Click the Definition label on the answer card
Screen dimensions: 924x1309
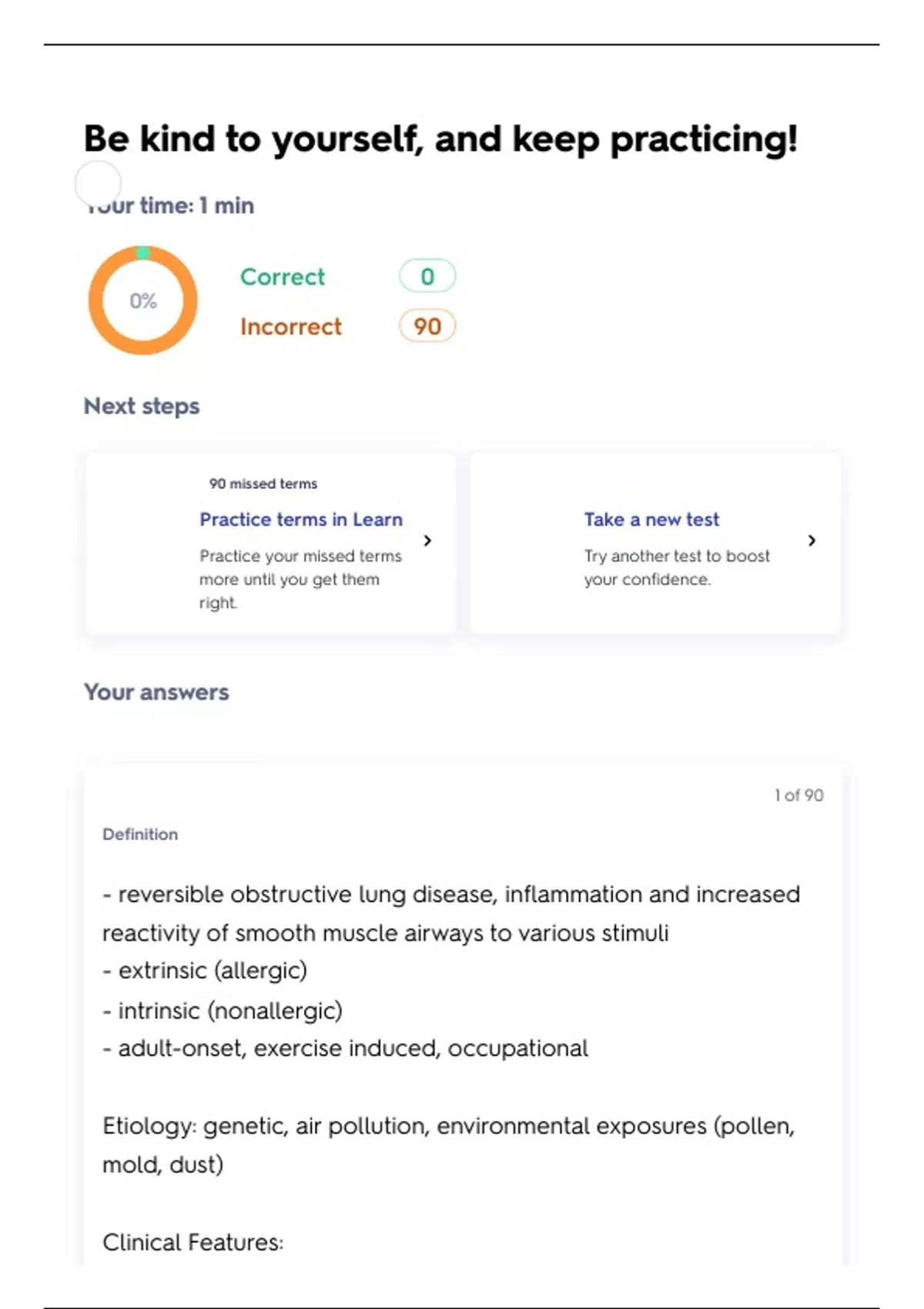tap(140, 835)
